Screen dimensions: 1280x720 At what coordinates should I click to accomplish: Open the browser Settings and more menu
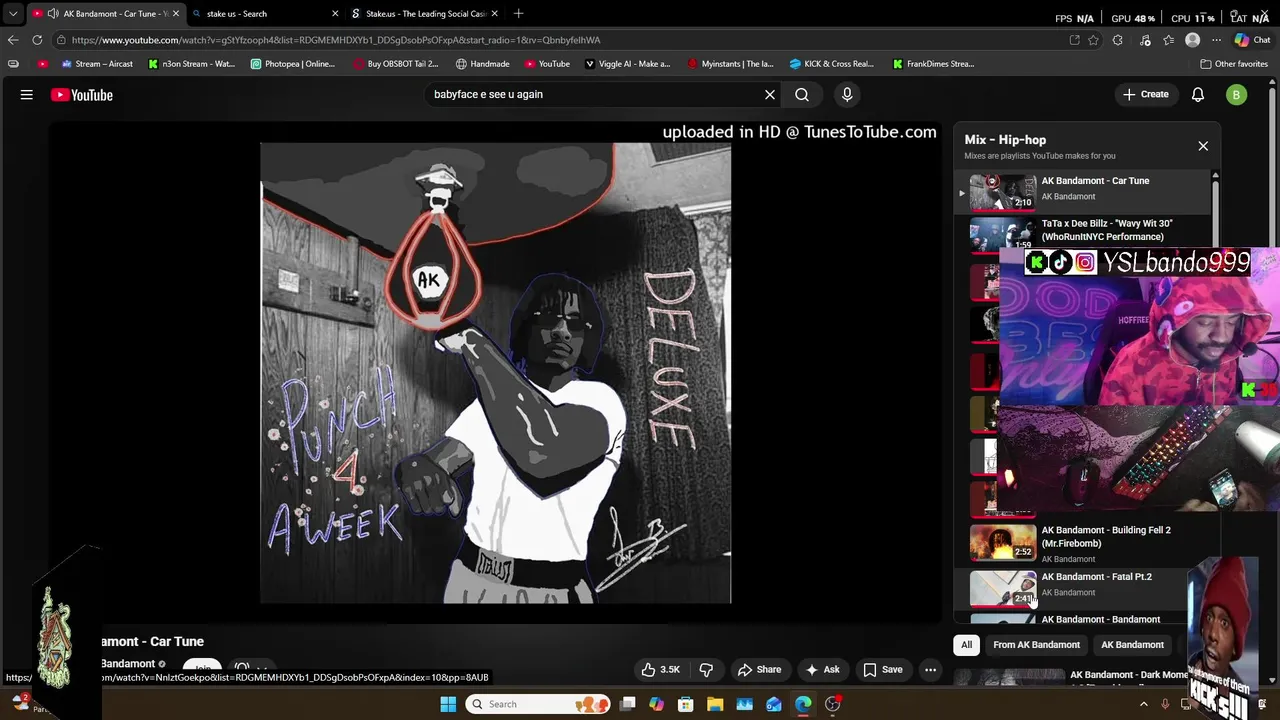point(1216,40)
